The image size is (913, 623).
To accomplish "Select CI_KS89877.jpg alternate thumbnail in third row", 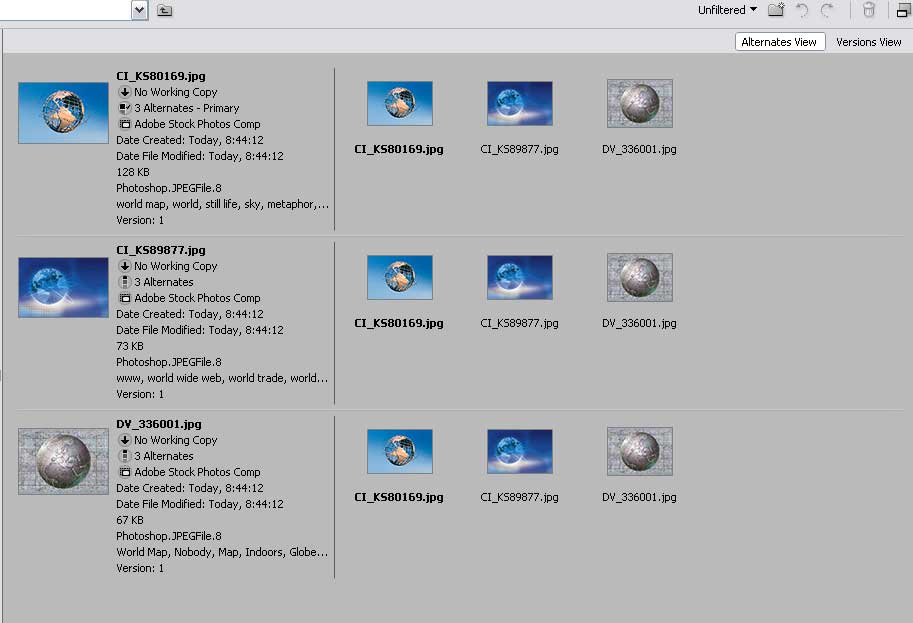I will pyautogui.click(x=520, y=451).
